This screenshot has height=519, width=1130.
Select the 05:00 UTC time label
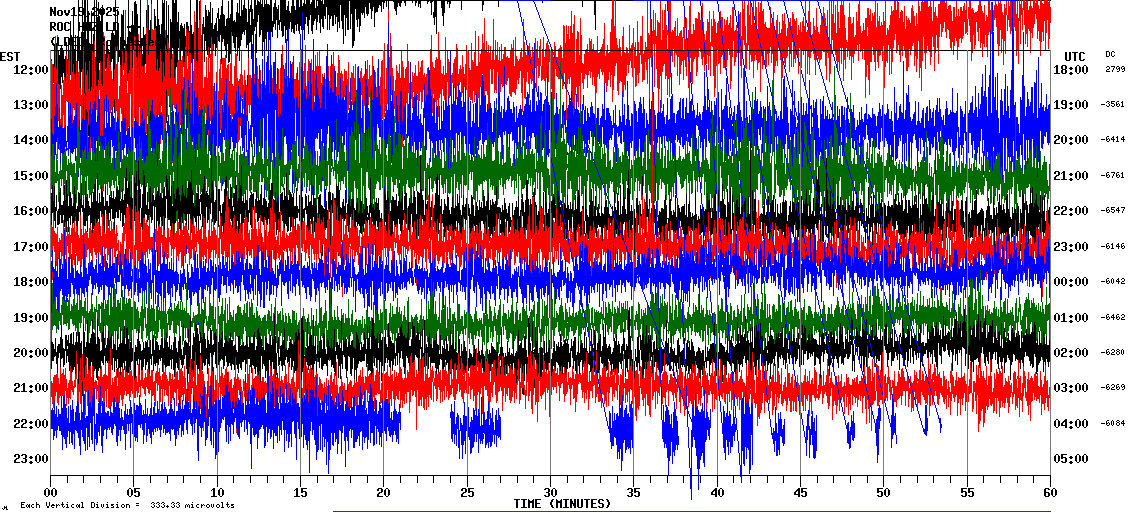coord(1071,459)
